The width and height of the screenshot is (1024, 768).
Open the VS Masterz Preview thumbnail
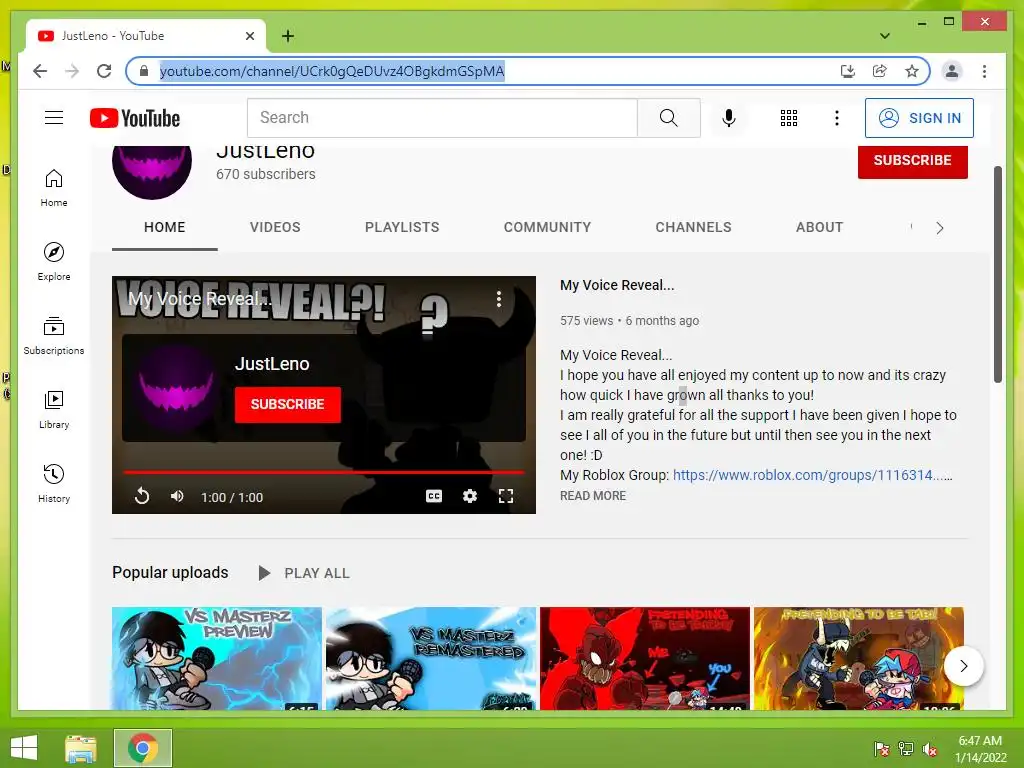[x=217, y=658]
